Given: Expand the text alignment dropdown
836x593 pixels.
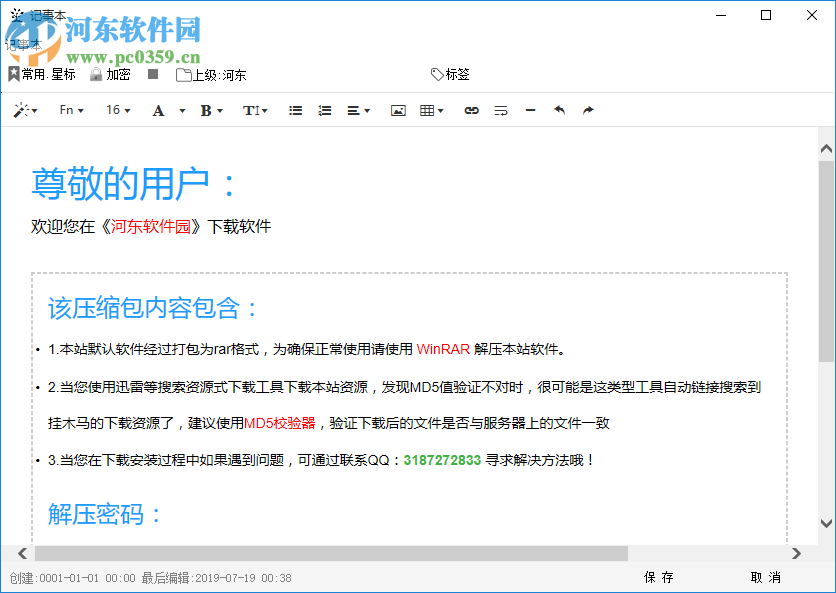Looking at the screenshot, I should [x=356, y=111].
